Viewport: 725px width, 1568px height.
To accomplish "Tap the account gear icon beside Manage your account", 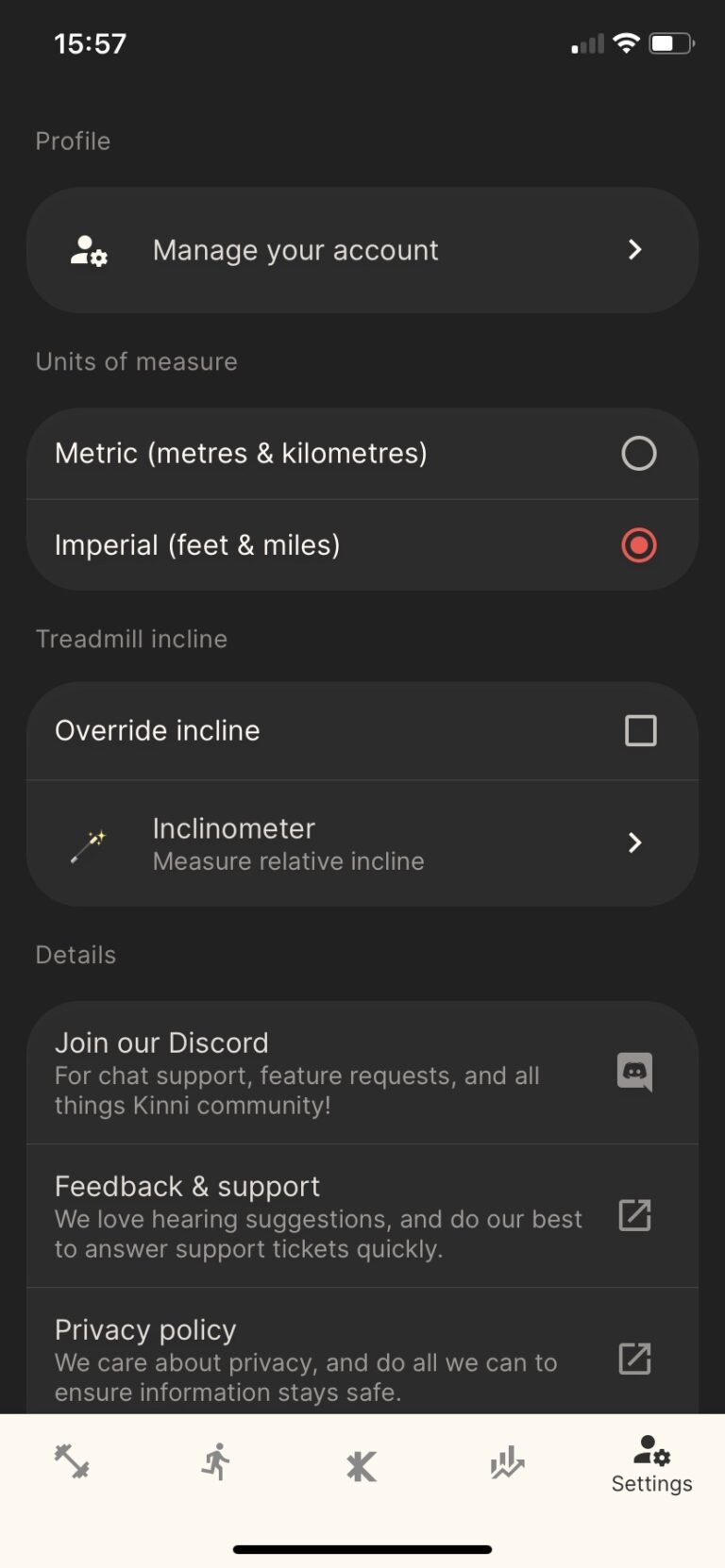I will click(x=90, y=250).
